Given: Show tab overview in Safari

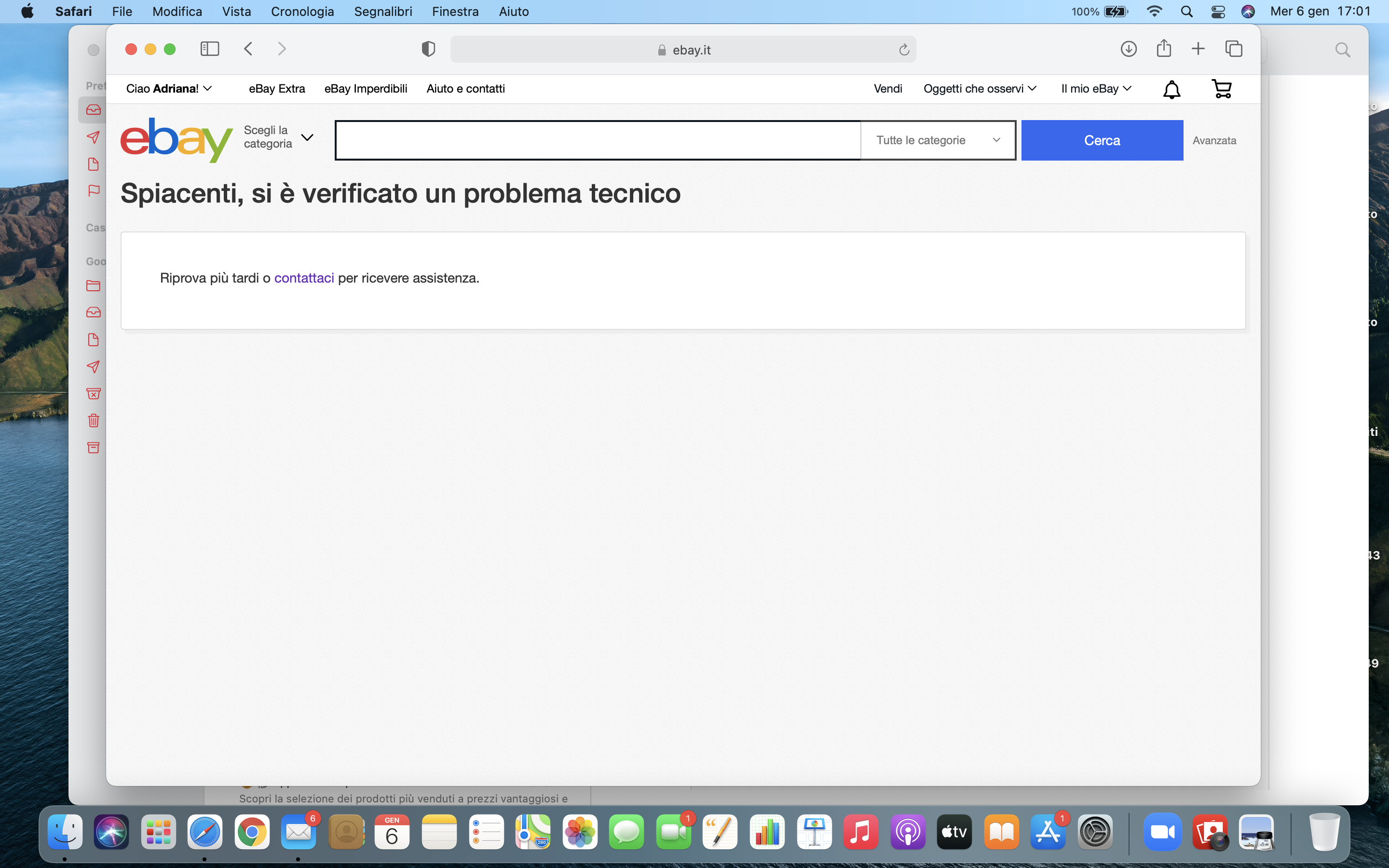Looking at the screenshot, I should tap(1233, 49).
